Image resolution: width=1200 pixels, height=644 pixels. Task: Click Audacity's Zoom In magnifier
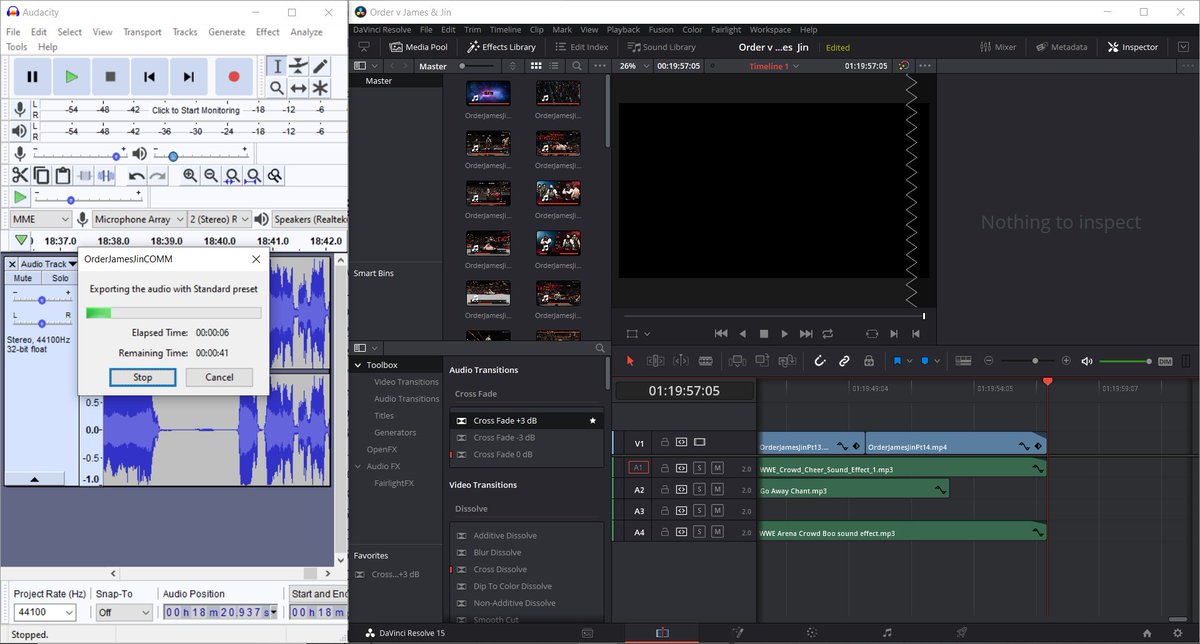[x=189, y=176]
